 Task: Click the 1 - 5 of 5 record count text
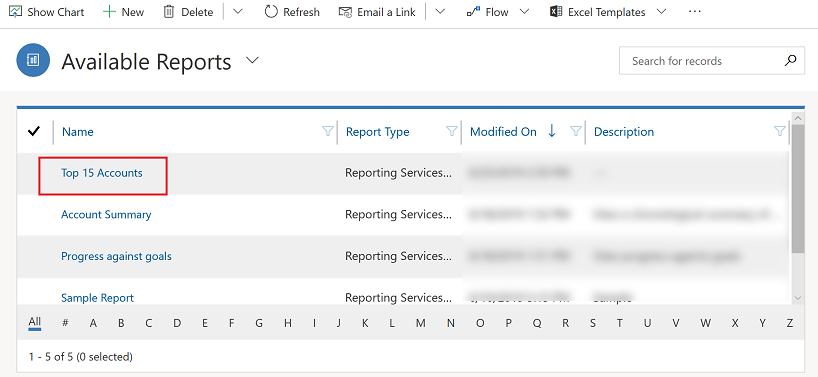pos(81,357)
